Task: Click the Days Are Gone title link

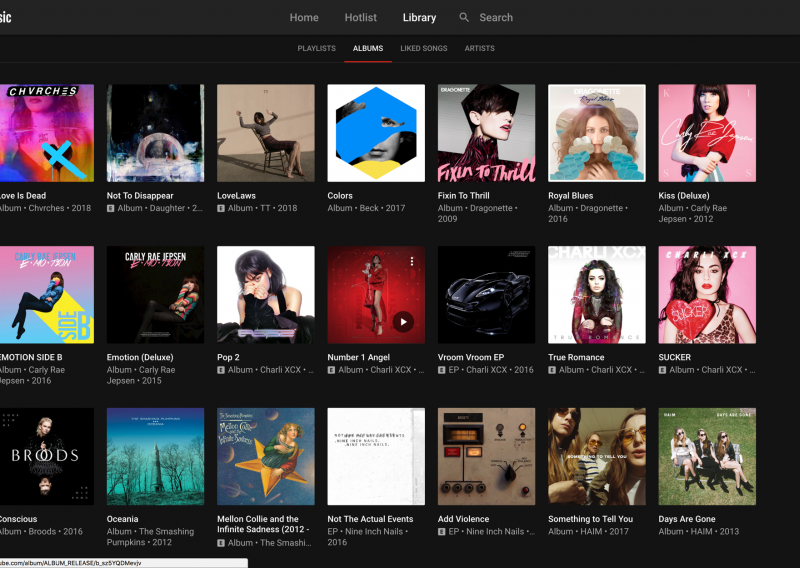Action: (x=687, y=519)
